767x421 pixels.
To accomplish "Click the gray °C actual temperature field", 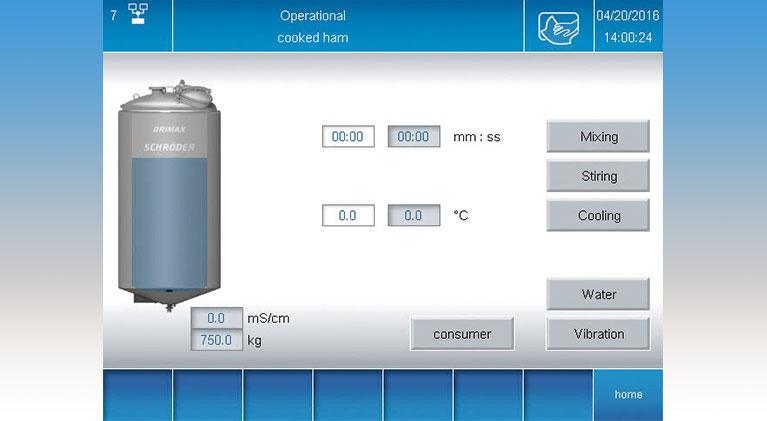I will click(413, 215).
